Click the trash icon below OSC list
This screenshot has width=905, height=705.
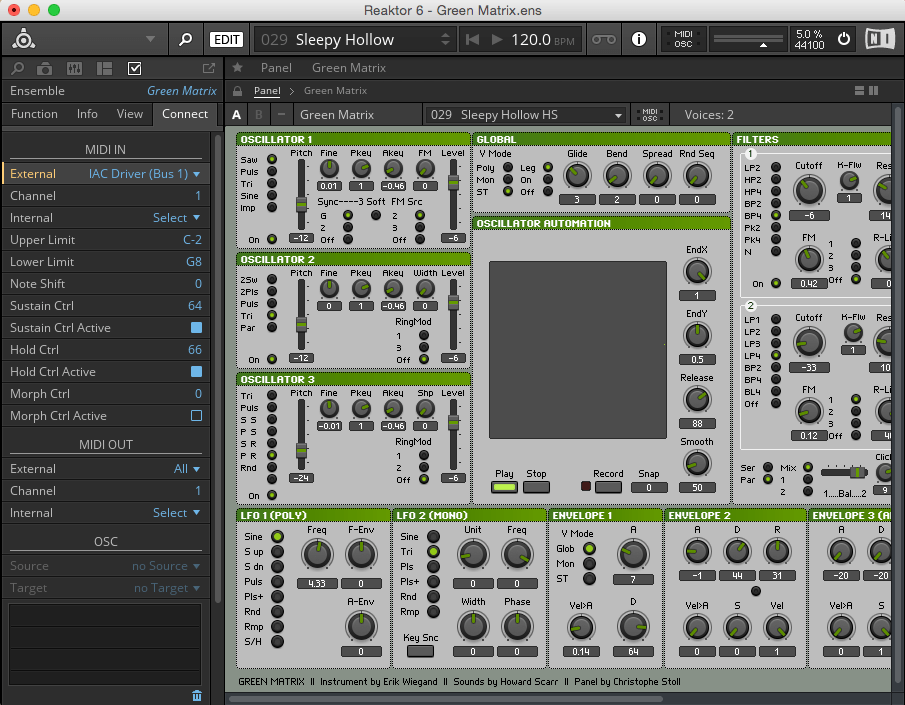tap(196, 695)
